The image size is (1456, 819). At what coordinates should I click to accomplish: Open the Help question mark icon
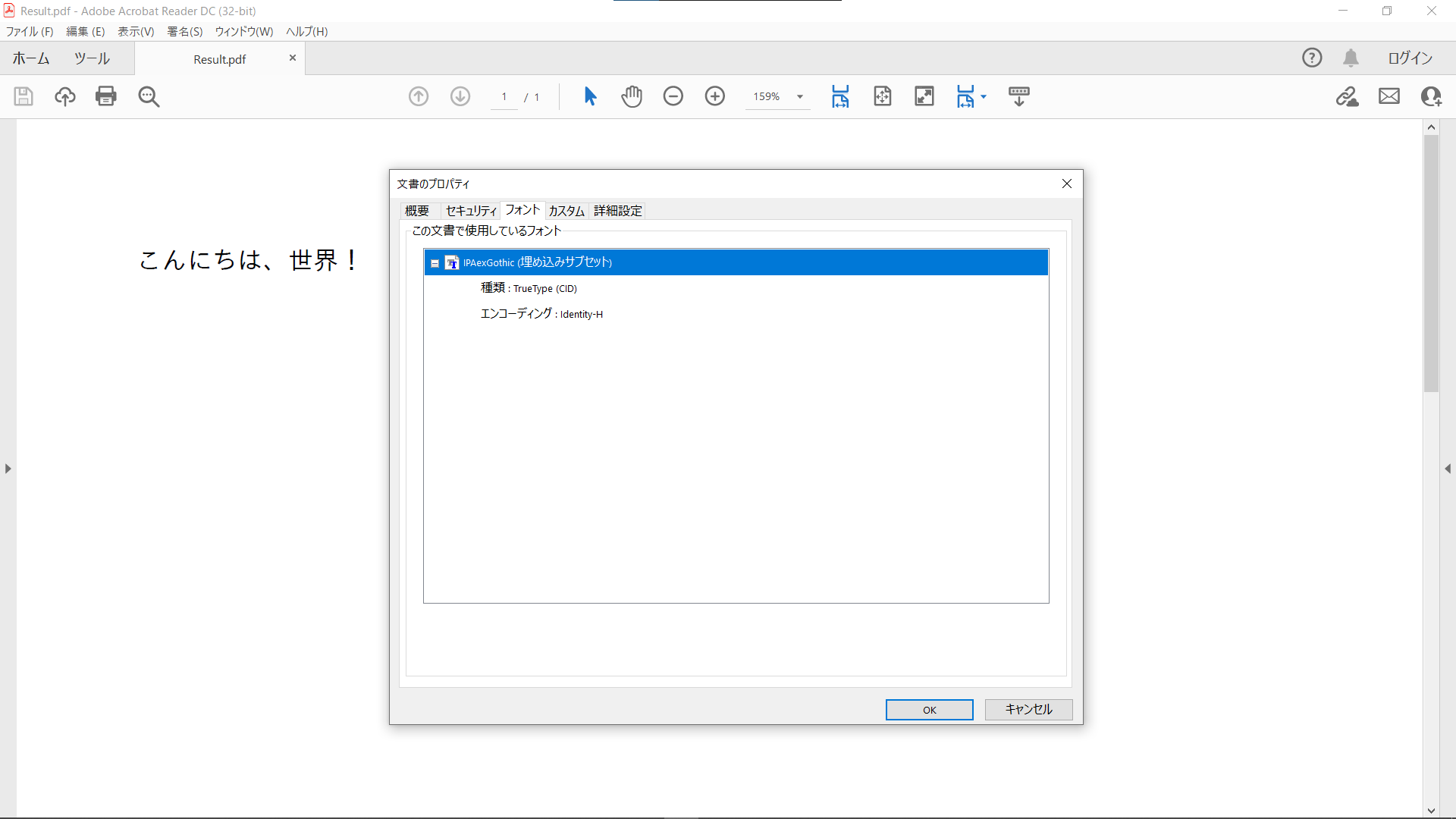click(1312, 58)
